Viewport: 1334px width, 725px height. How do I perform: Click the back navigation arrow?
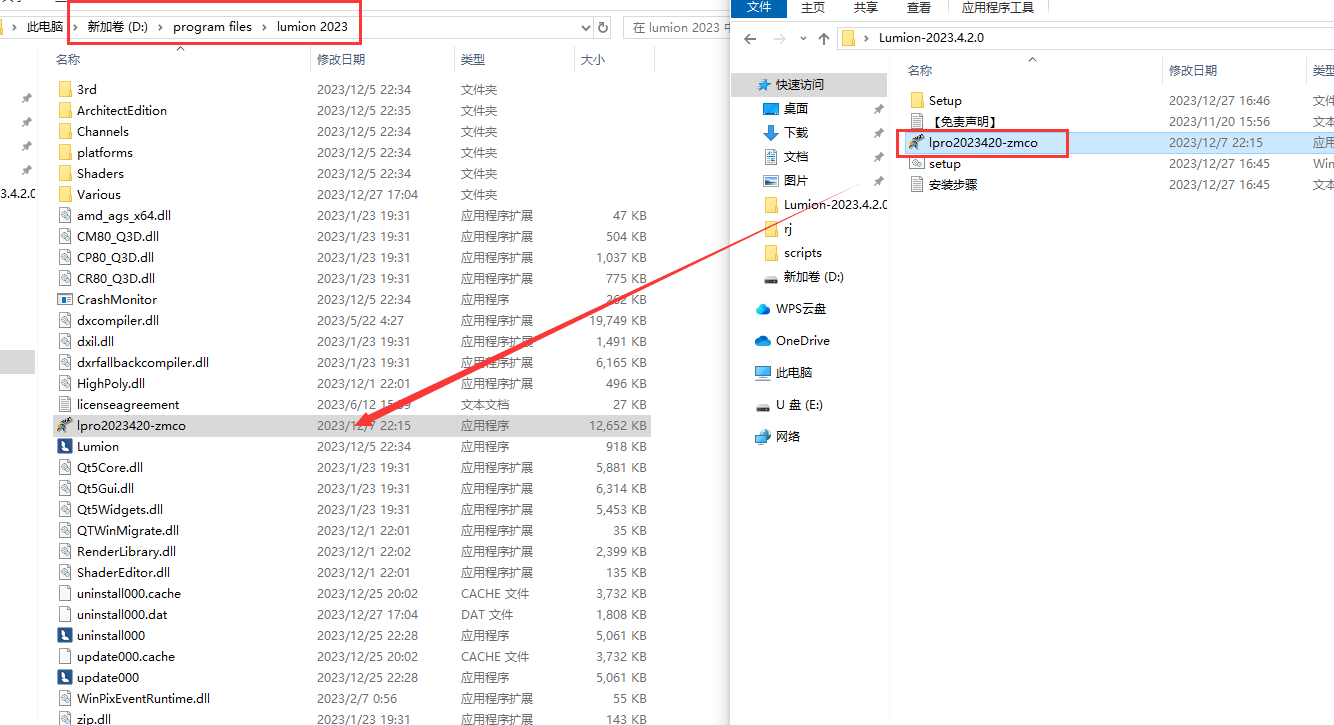click(x=749, y=38)
